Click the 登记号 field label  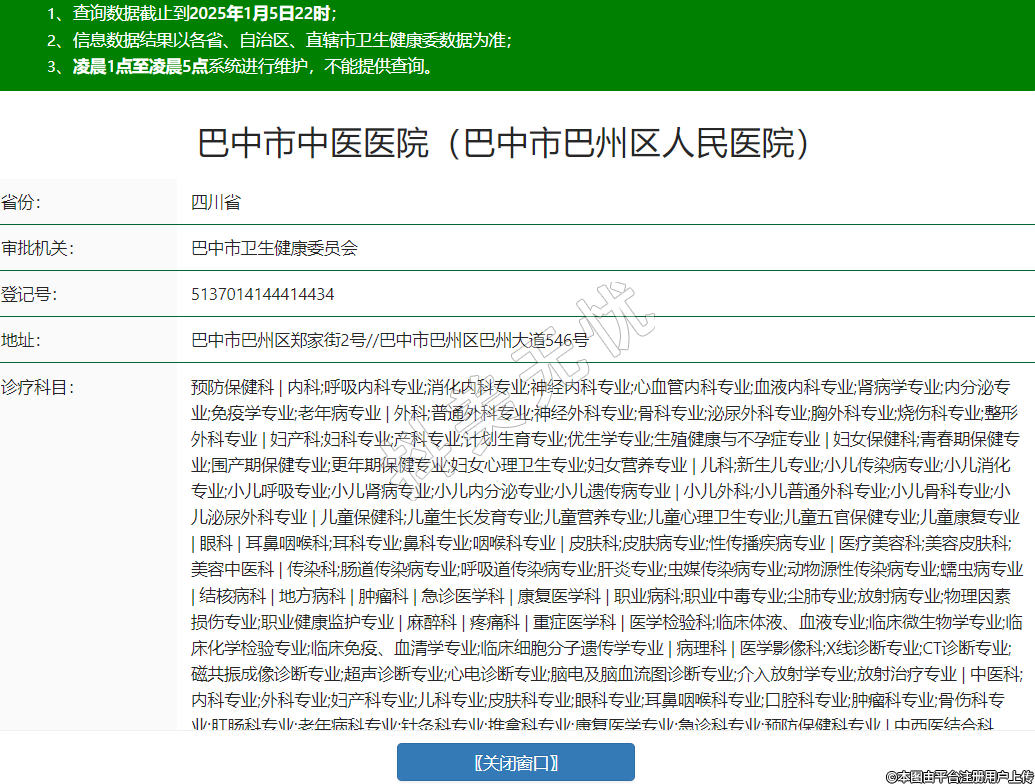coord(29,294)
